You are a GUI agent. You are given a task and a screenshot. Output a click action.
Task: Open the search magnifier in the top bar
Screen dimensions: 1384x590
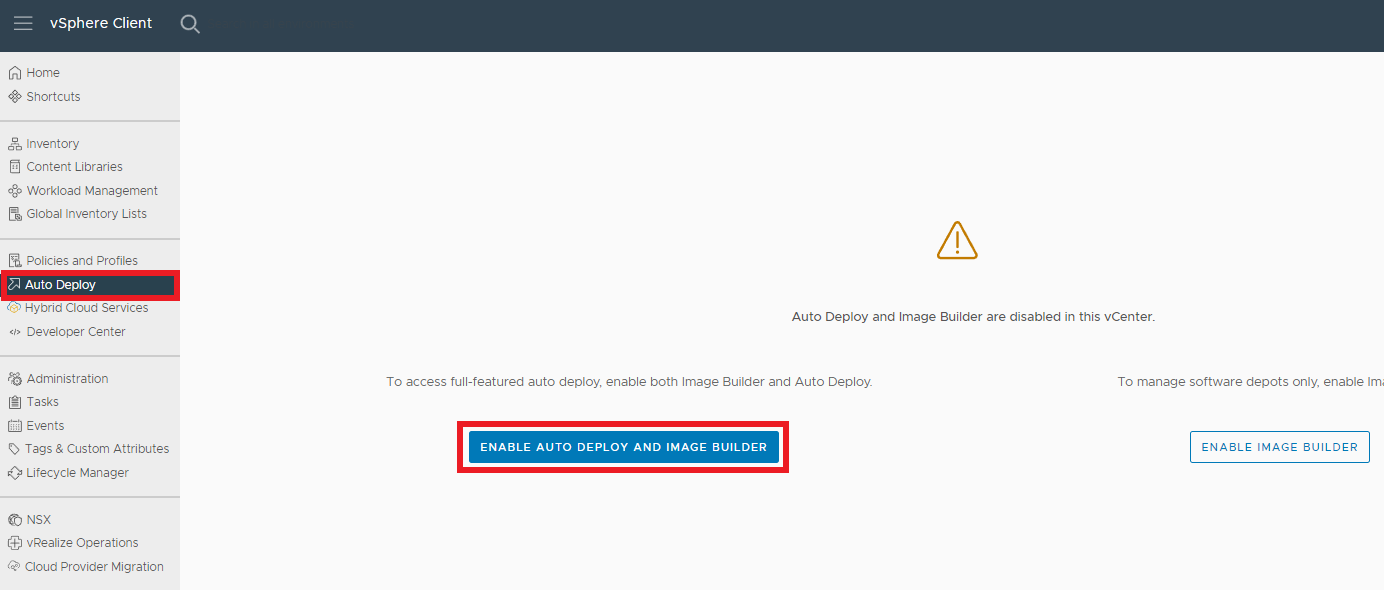tap(190, 23)
